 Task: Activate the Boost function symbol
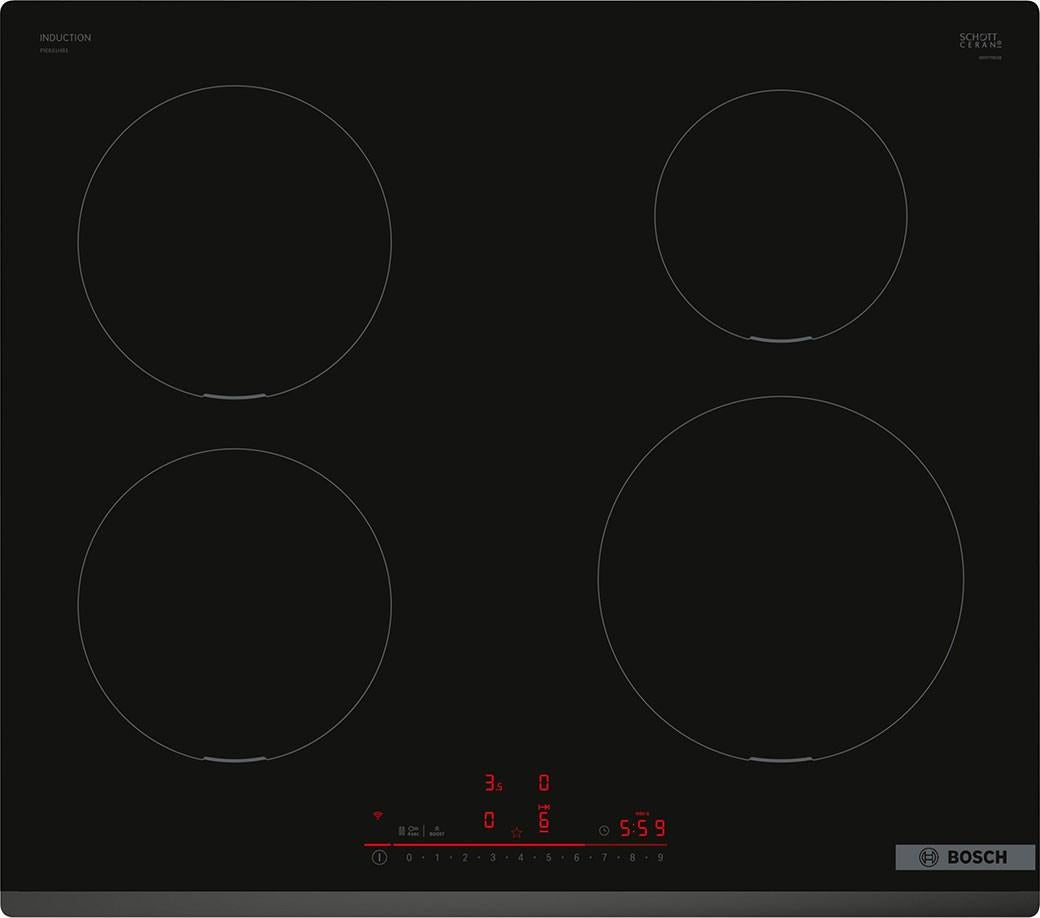click(x=436, y=830)
